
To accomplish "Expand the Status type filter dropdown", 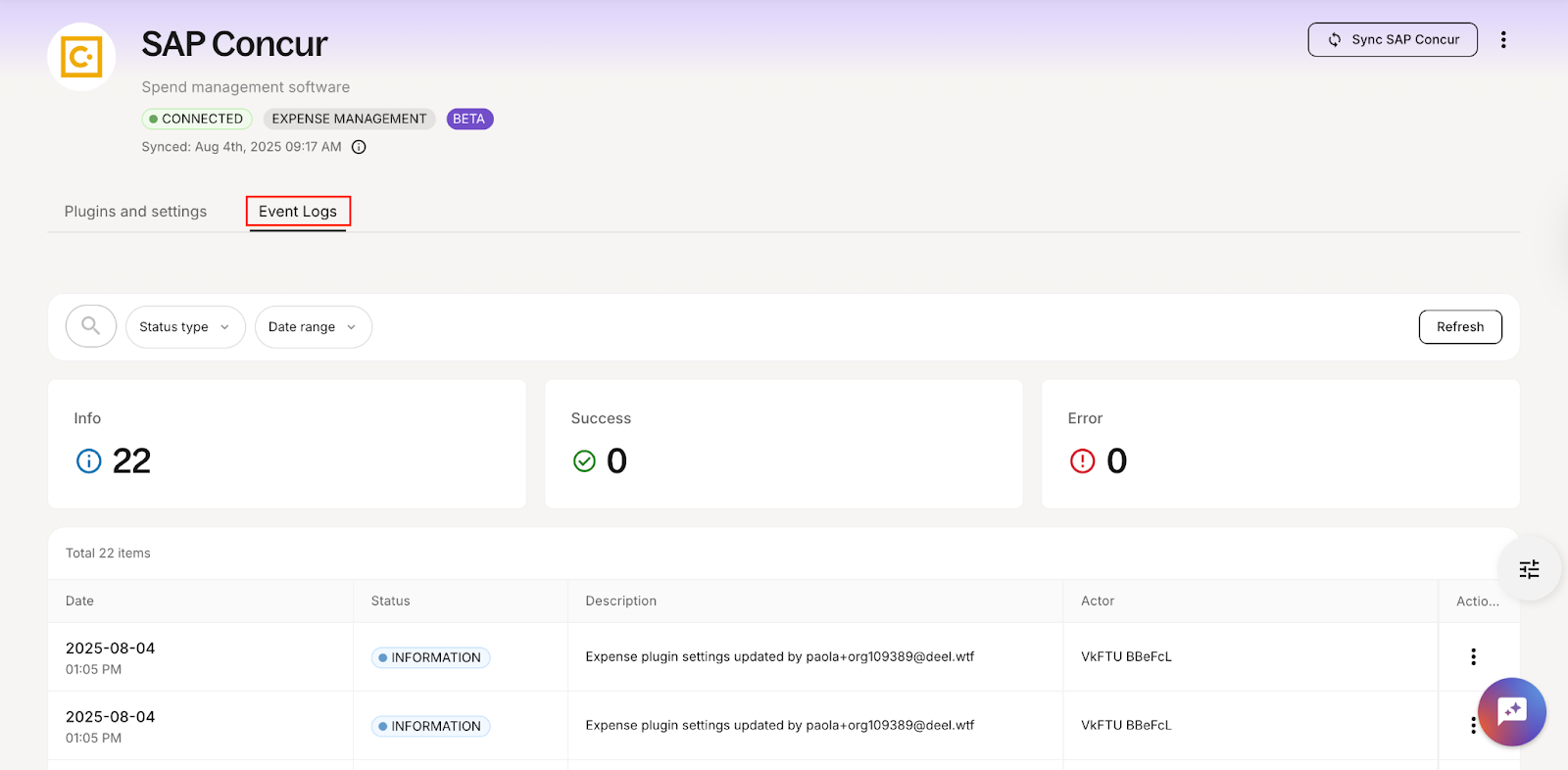I will (x=185, y=327).
